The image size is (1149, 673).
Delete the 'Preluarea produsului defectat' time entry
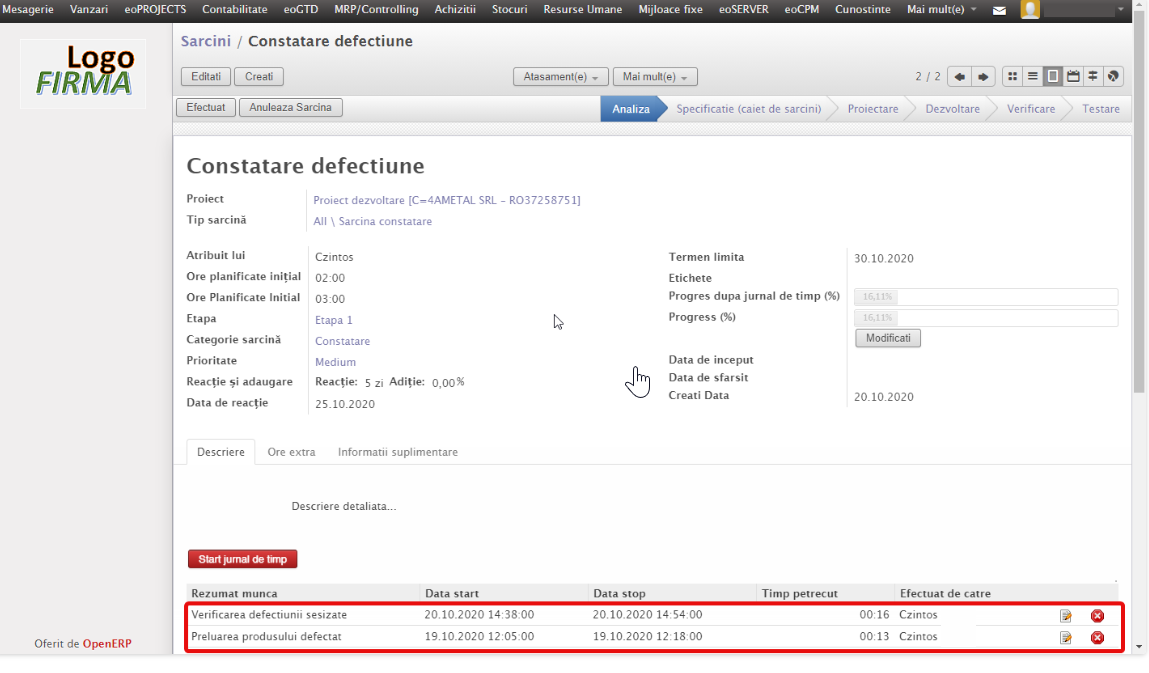(x=1097, y=638)
